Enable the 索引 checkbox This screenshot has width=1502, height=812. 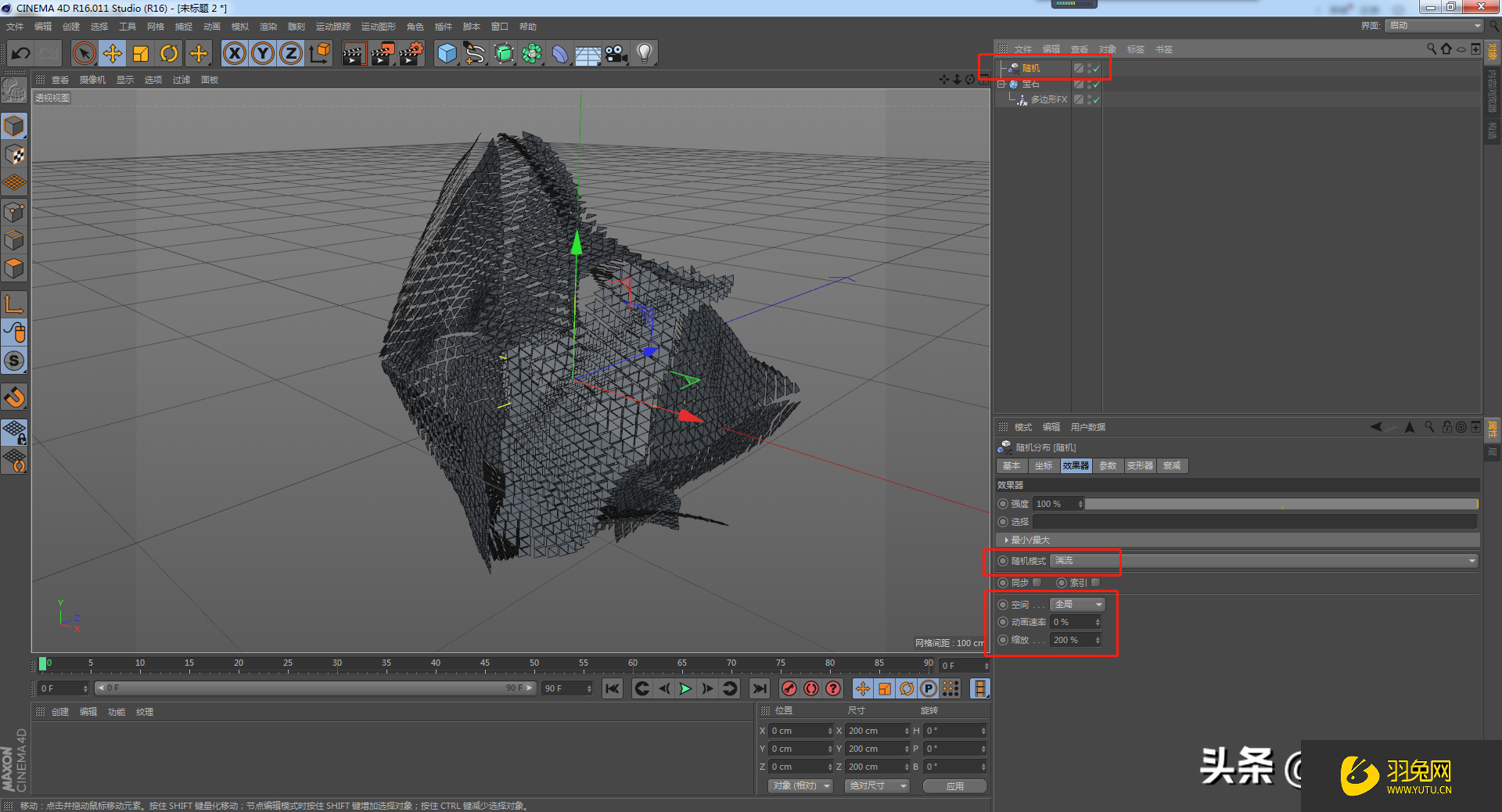coord(1095,583)
